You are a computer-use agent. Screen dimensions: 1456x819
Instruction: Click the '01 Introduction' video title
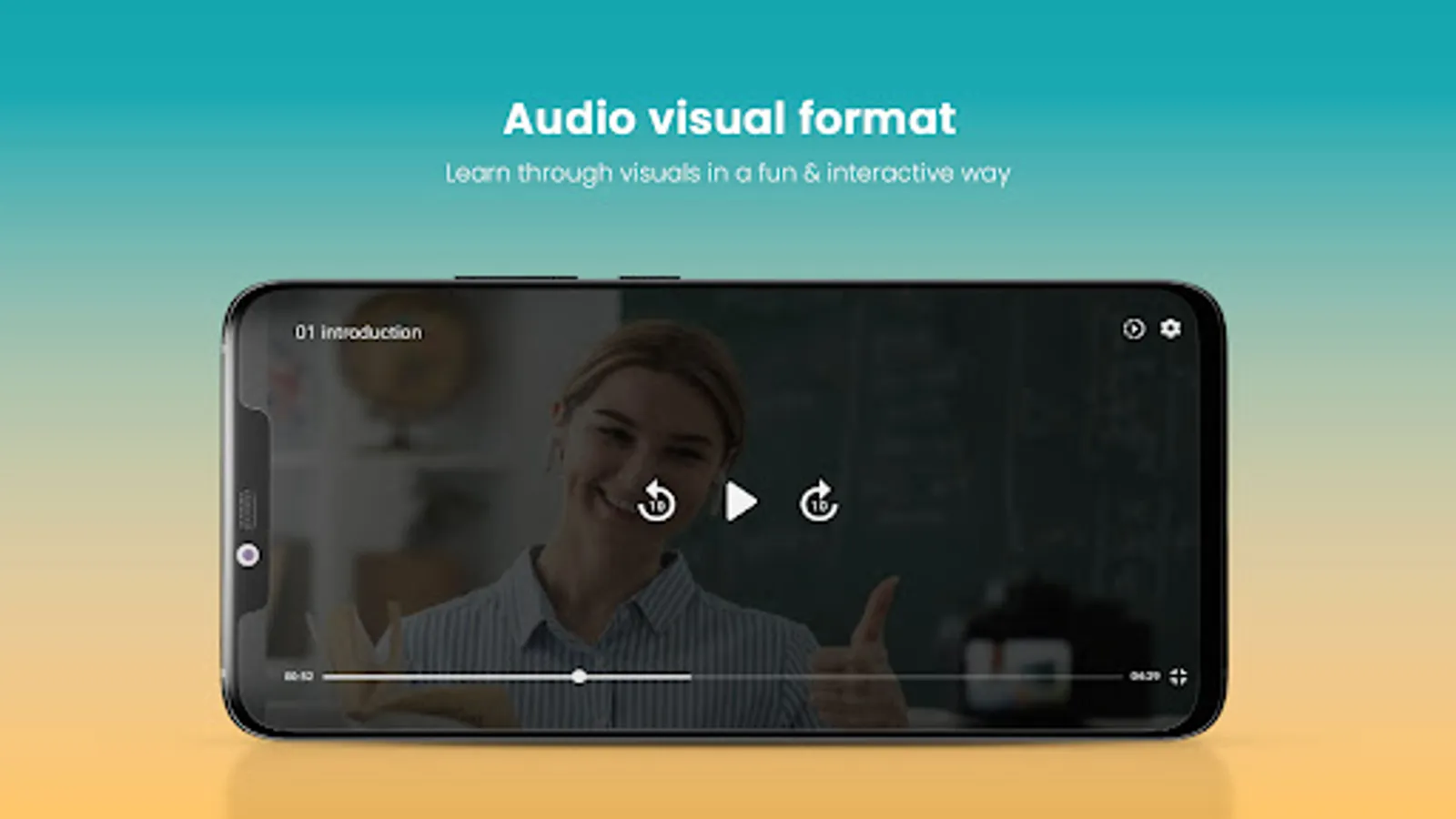(x=358, y=332)
